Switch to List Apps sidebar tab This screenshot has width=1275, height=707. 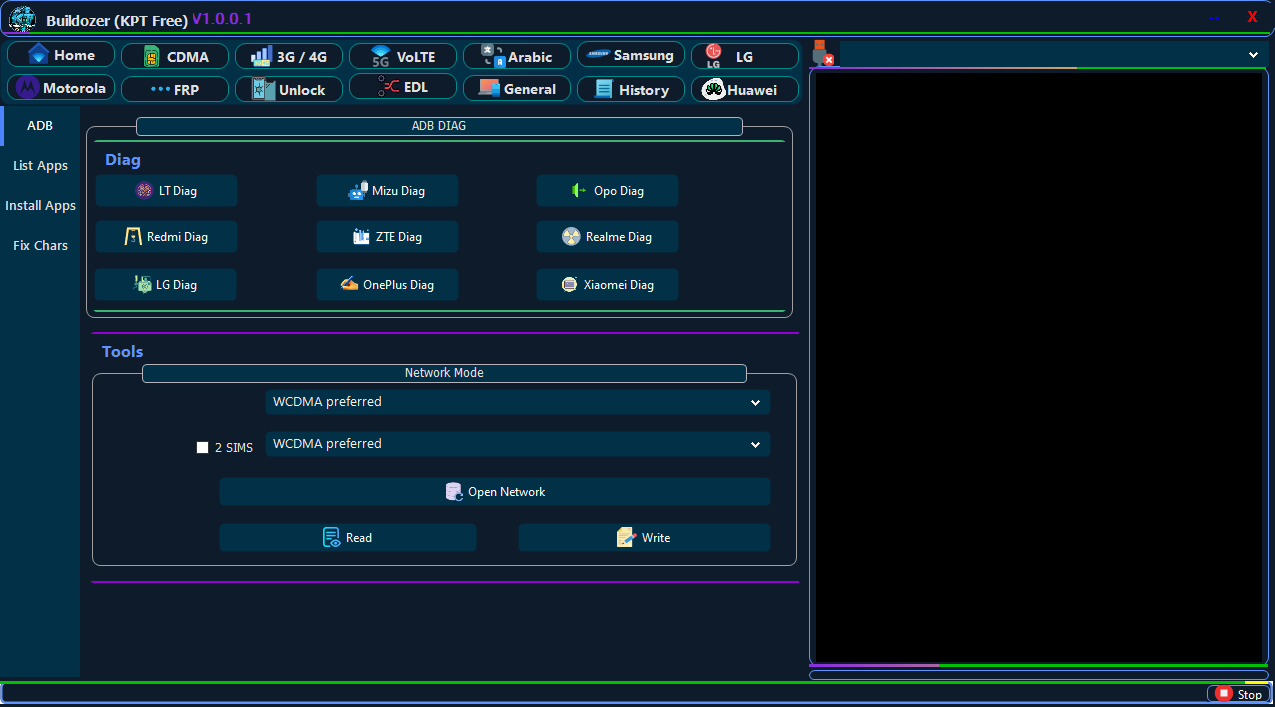[x=40, y=166]
